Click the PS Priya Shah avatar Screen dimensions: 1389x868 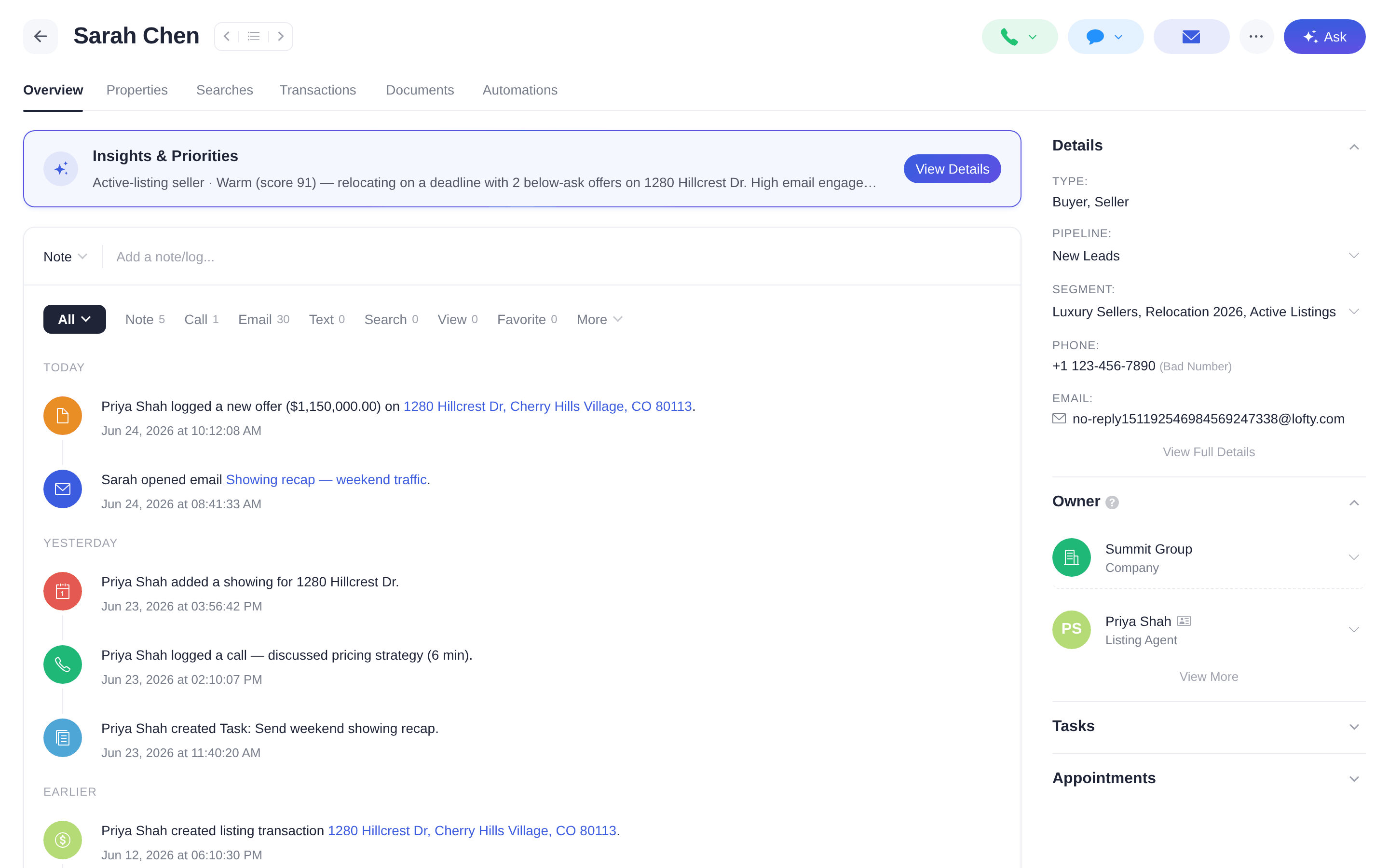pyautogui.click(x=1071, y=630)
